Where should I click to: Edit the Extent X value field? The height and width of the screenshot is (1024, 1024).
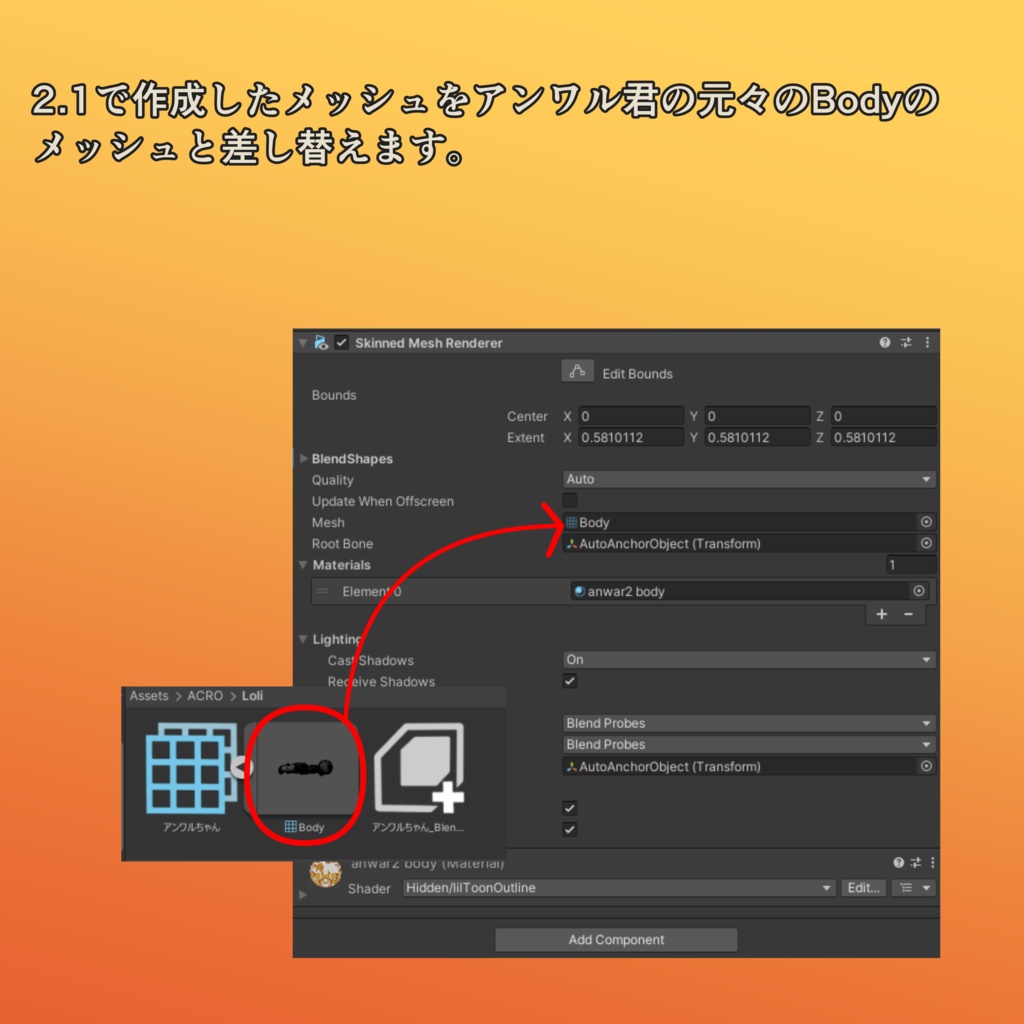[631, 438]
